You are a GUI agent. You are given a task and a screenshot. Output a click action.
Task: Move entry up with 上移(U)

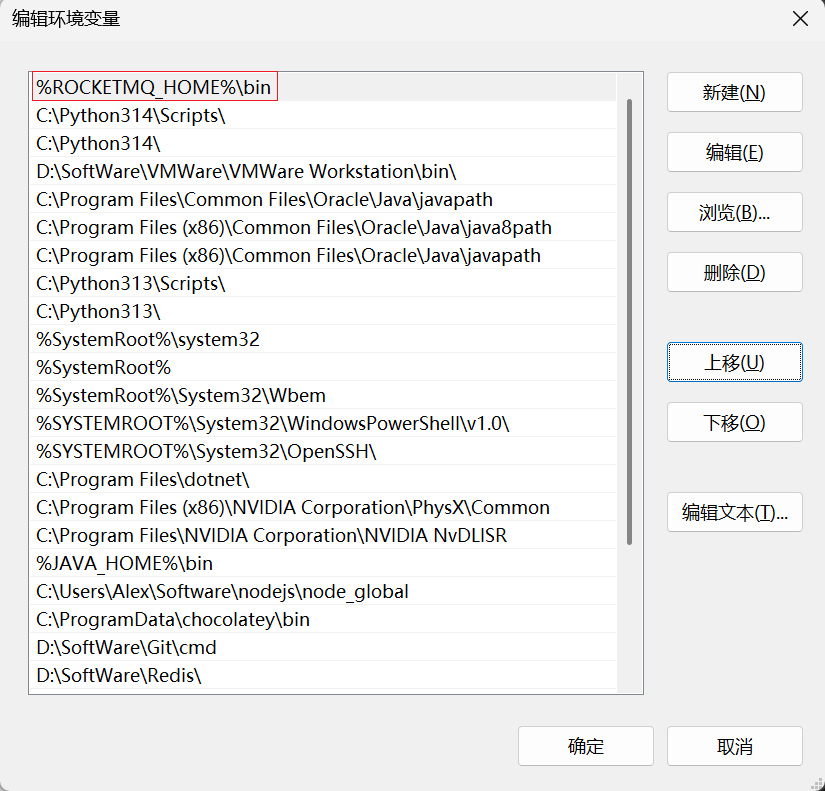tap(734, 362)
